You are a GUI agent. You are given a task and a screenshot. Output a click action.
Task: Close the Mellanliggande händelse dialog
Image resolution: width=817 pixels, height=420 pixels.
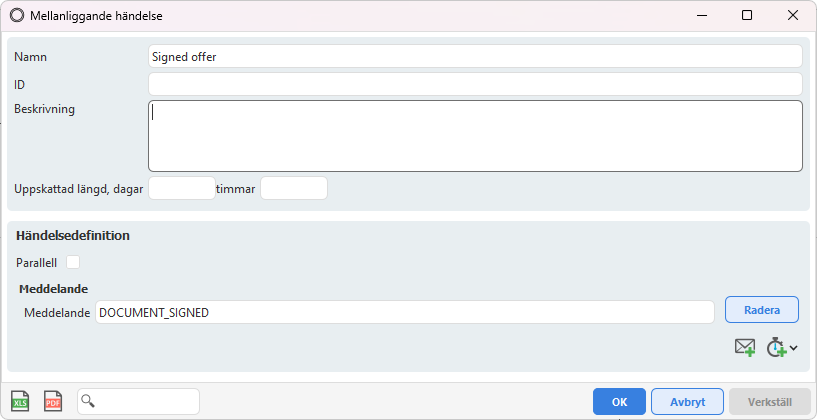pos(793,16)
